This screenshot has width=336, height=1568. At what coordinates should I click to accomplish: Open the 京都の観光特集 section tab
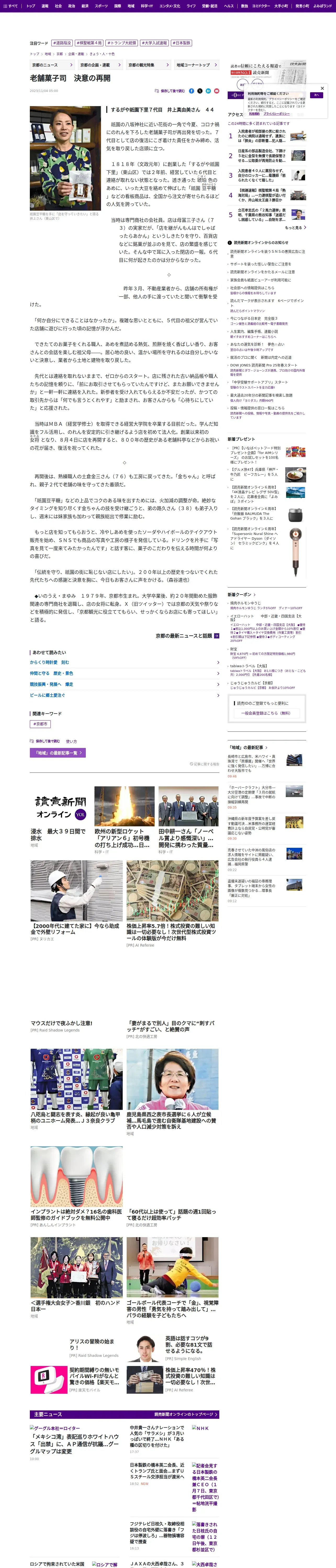coord(149,65)
